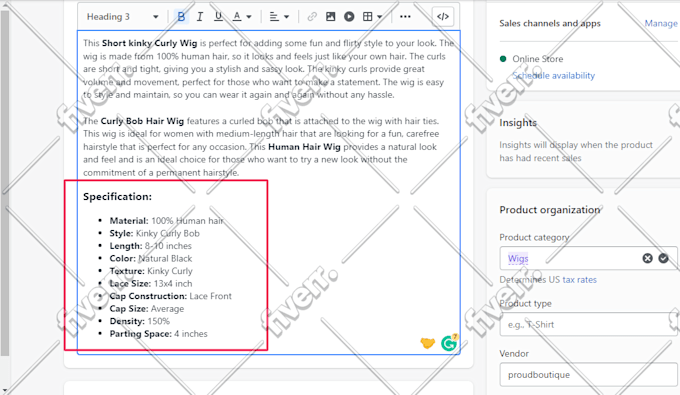Click the Product organization heading

549,210
